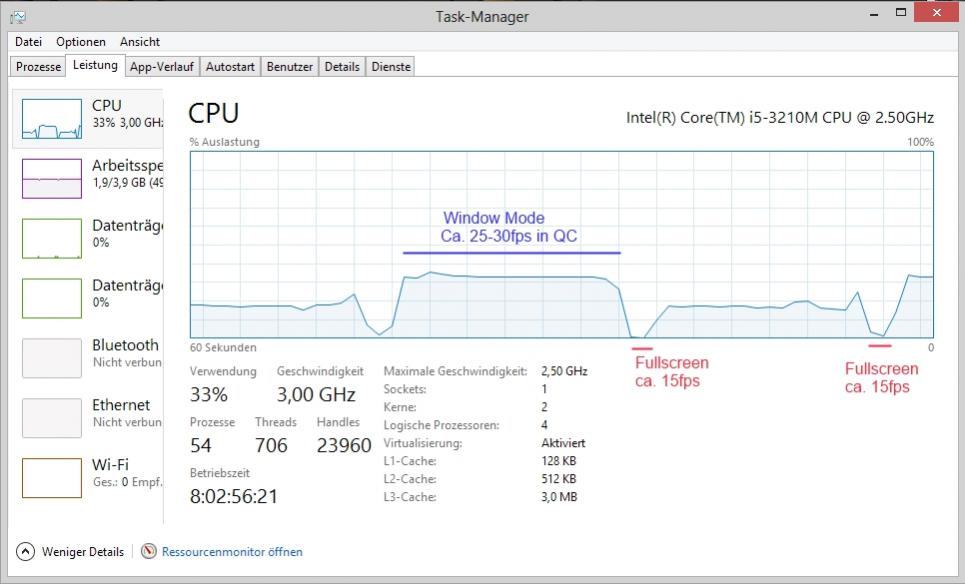
Task: Select the second Datenträger disk graph
Action: point(52,298)
